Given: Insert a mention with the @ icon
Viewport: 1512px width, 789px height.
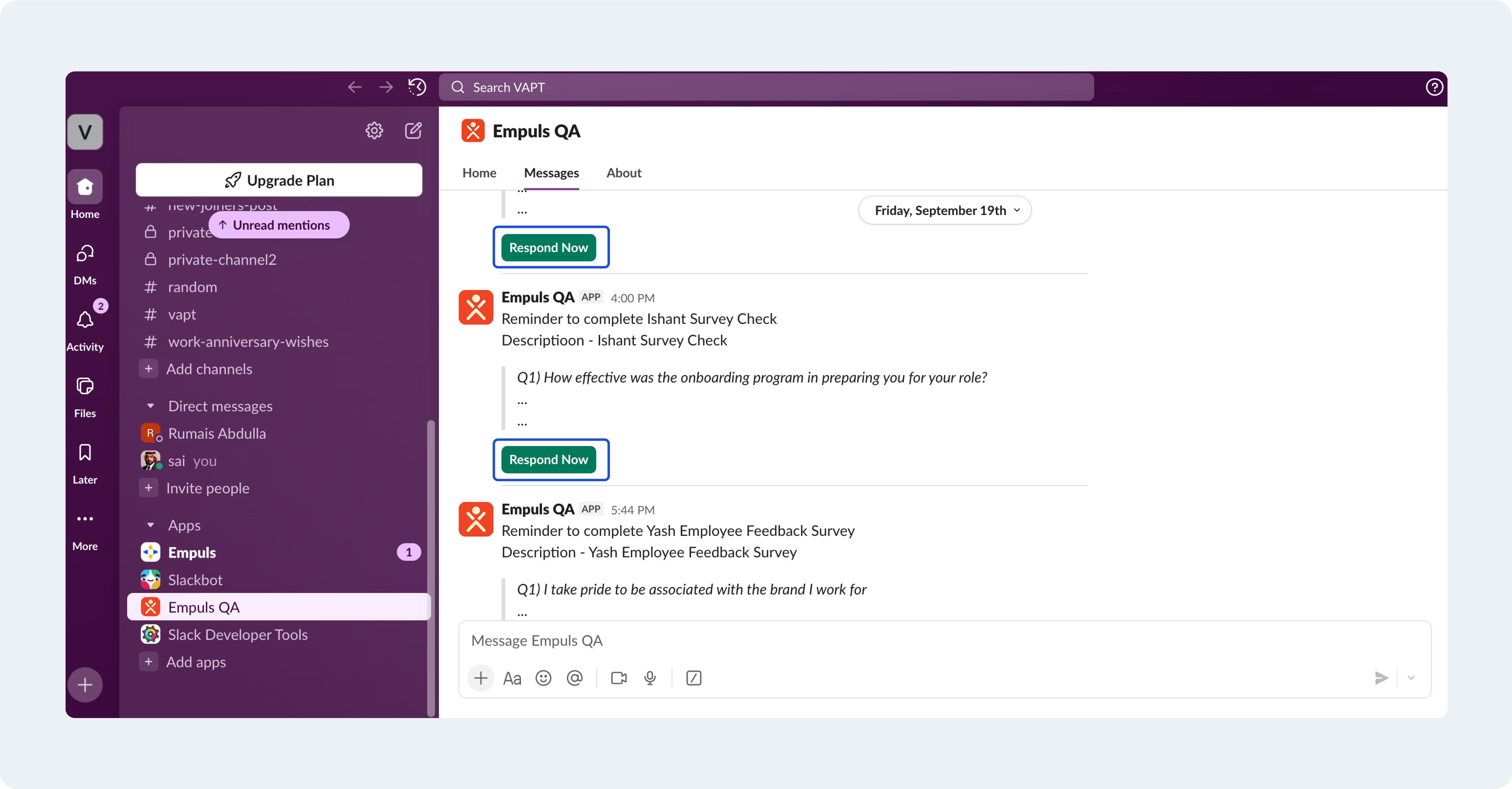Looking at the screenshot, I should click(x=575, y=678).
